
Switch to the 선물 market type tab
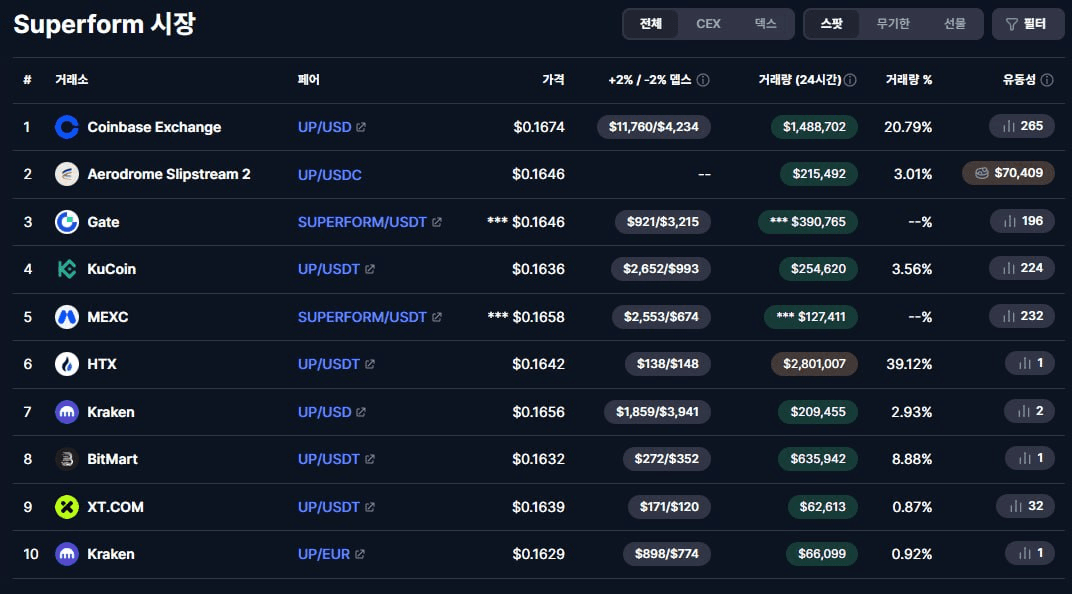954,24
